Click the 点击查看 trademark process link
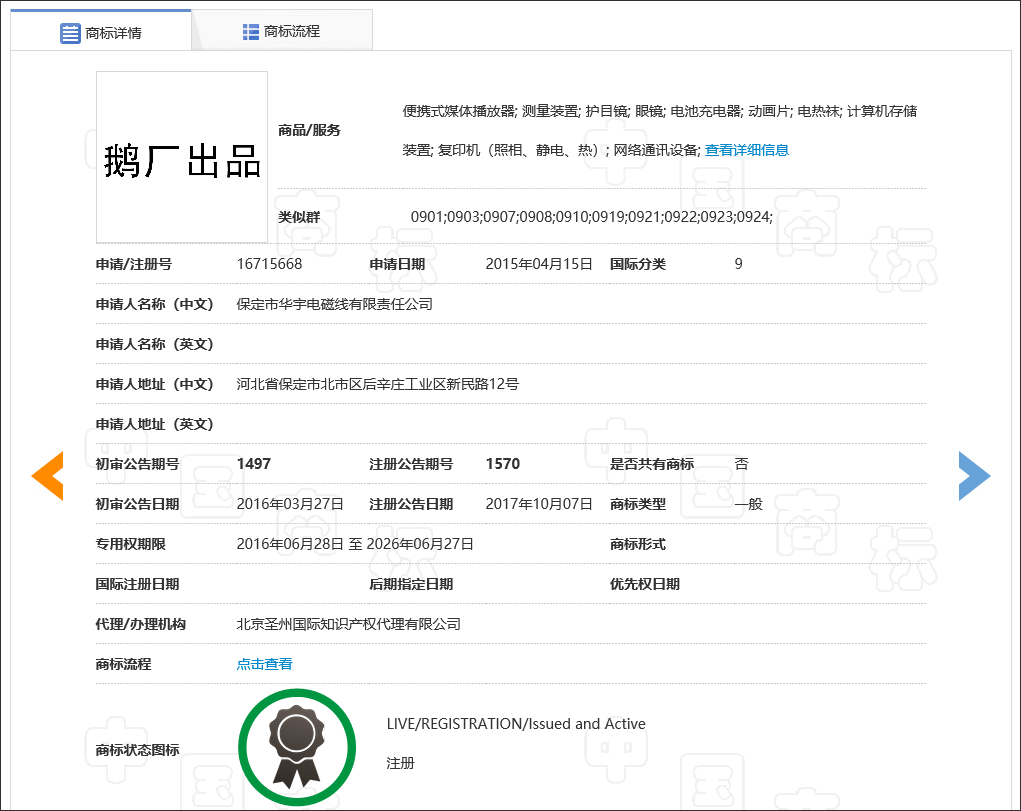The height and width of the screenshot is (811, 1021). point(264,664)
